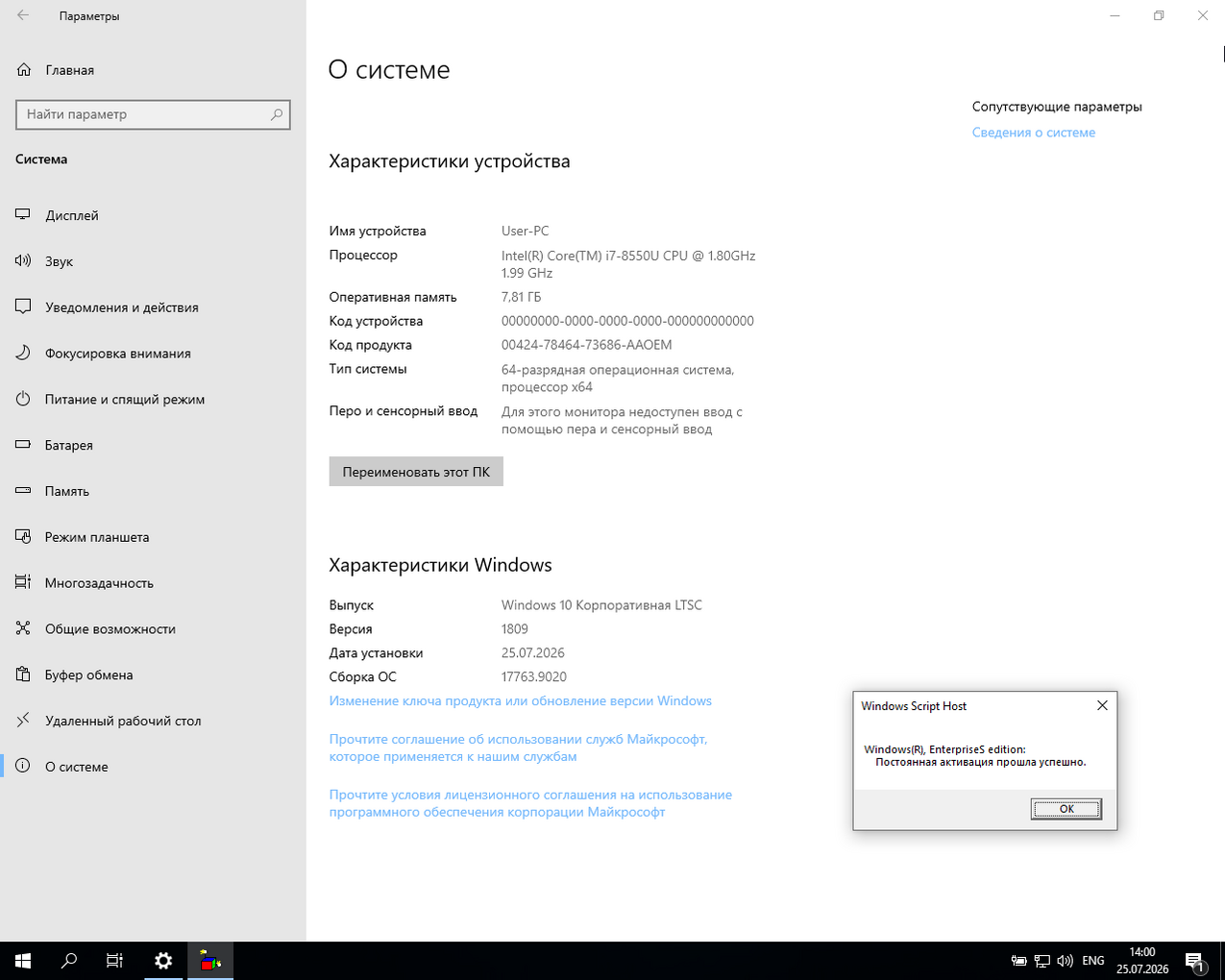Viewport: 1225px width, 980px height.
Task: Click the back arrow in Settings header
Action: pyautogui.click(x=23, y=16)
